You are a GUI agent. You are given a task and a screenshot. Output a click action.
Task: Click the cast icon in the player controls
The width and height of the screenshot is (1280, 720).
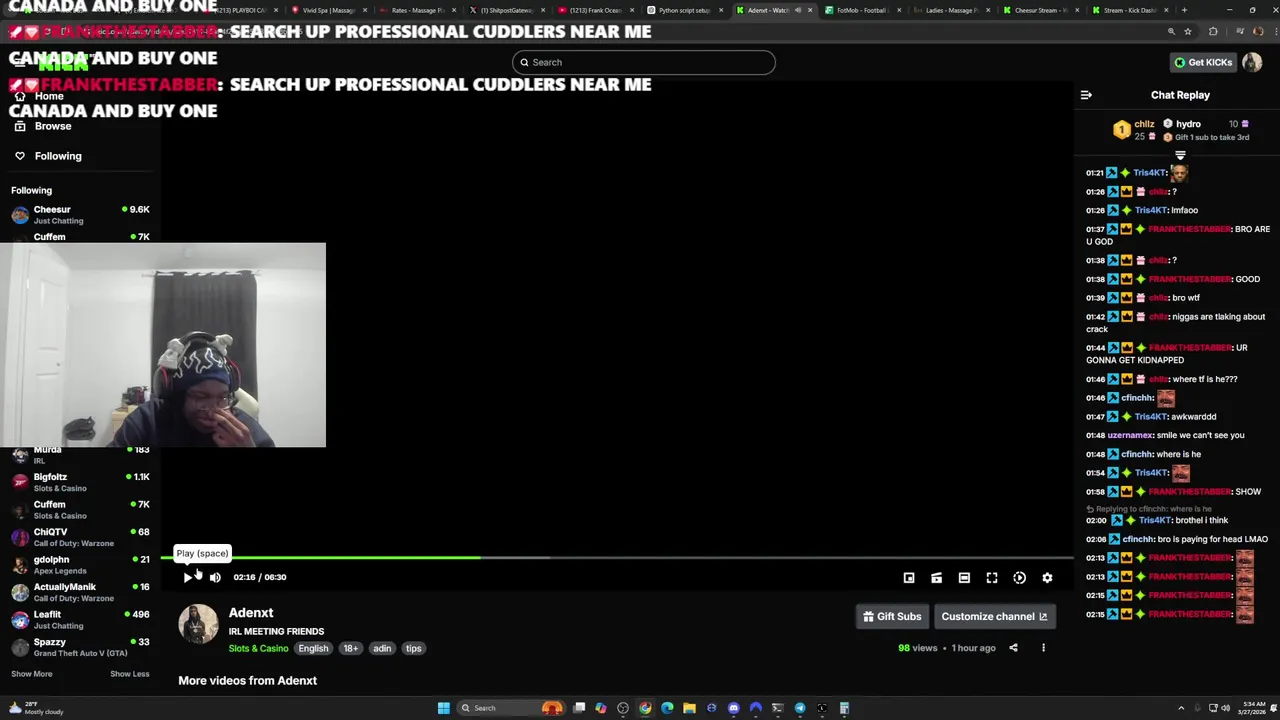click(936, 578)
